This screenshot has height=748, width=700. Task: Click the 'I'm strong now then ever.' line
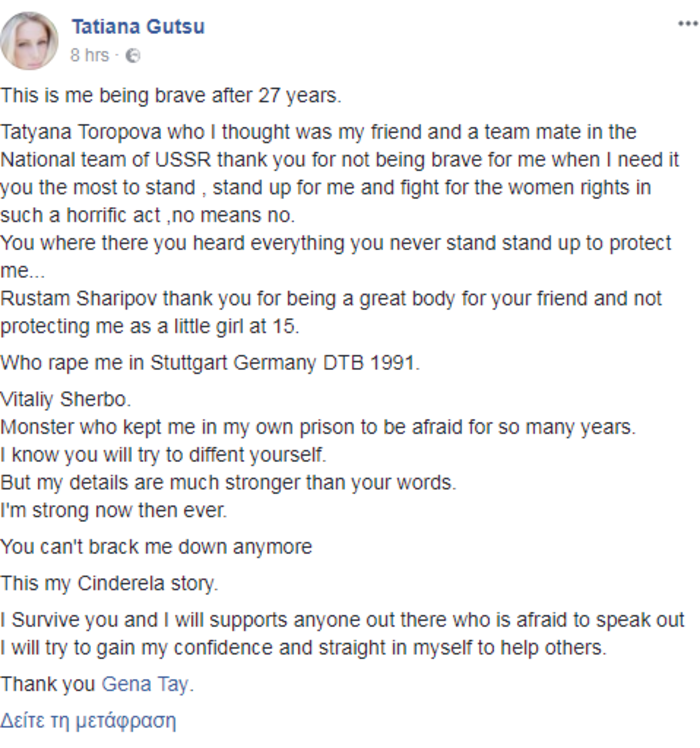(x=114, y=510)
